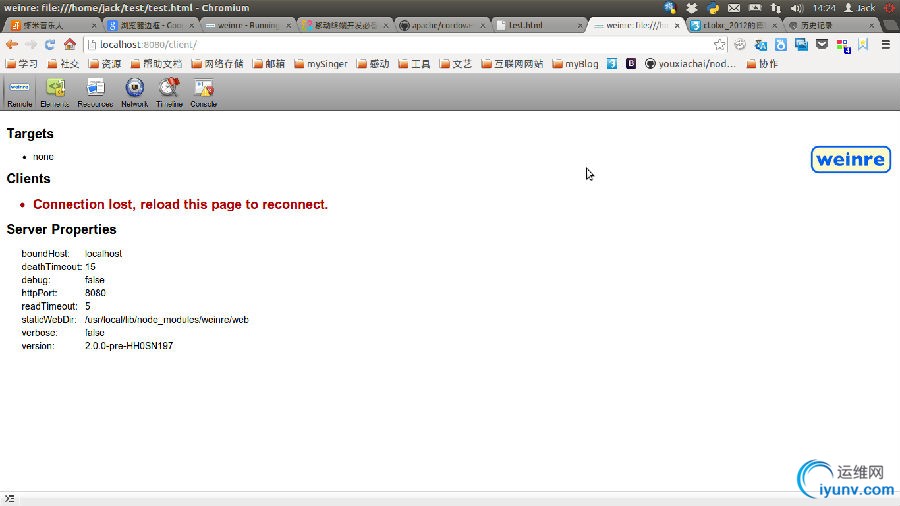Open the myBlog bookmarks folder
Image resolution: width=900 pixels, height=506 pixels.
[576, 64]
